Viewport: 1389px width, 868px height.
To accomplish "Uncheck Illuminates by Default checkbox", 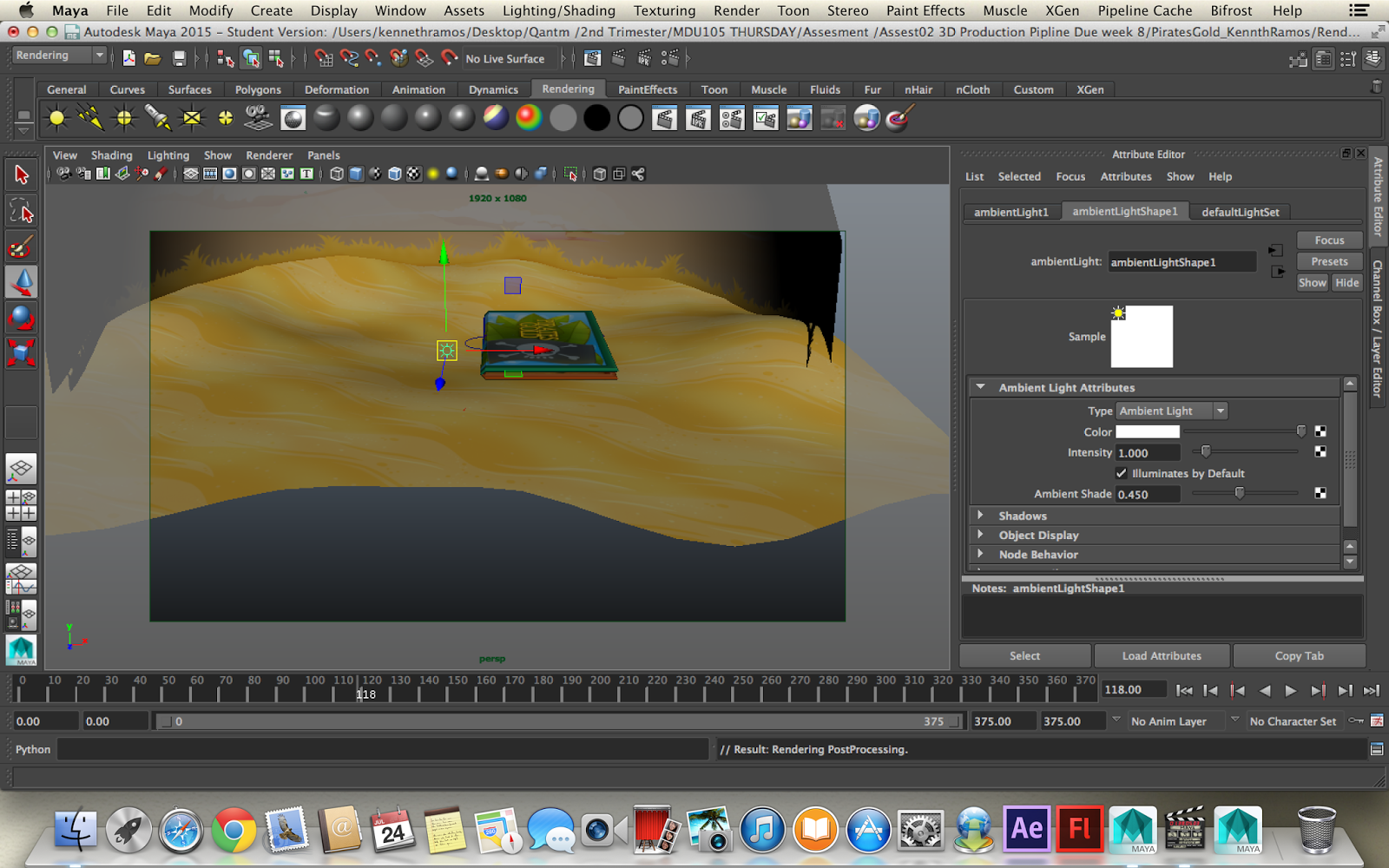I will [x=1122, y=473].
